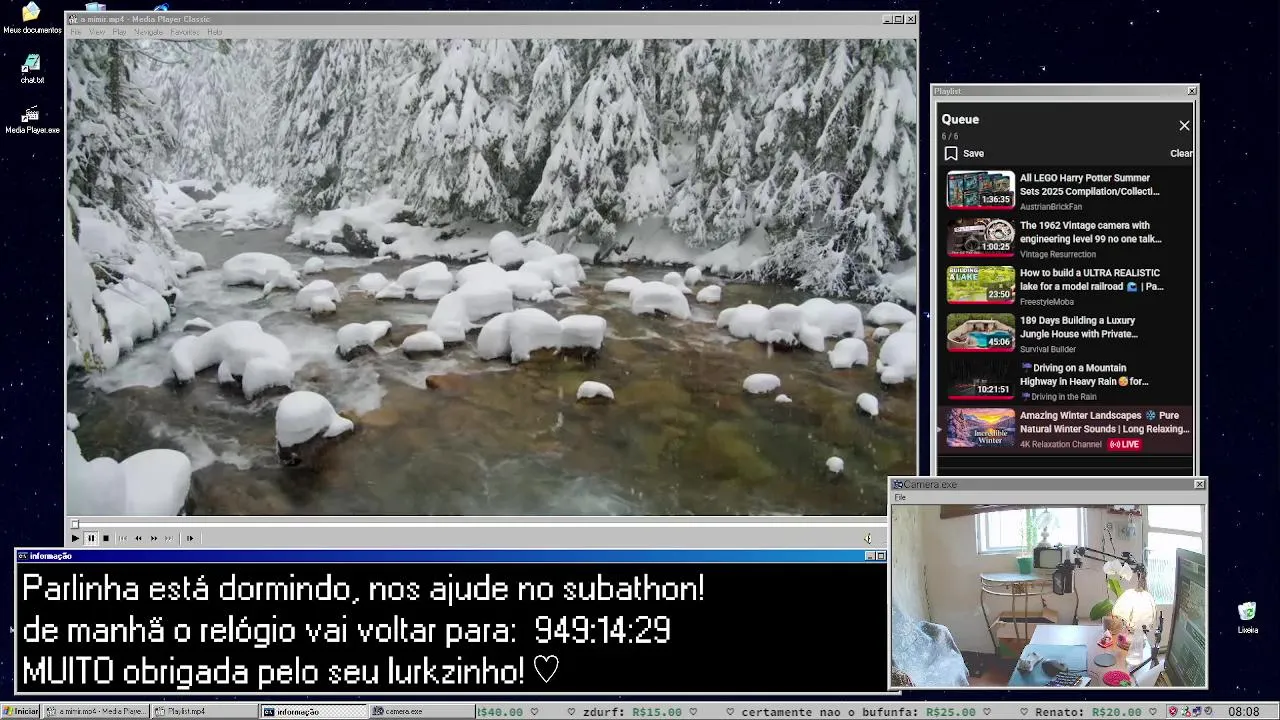The image size is (1280, 720).
Task: Open the Lixeira recycle bin icon
Action: pos(1247,618)
